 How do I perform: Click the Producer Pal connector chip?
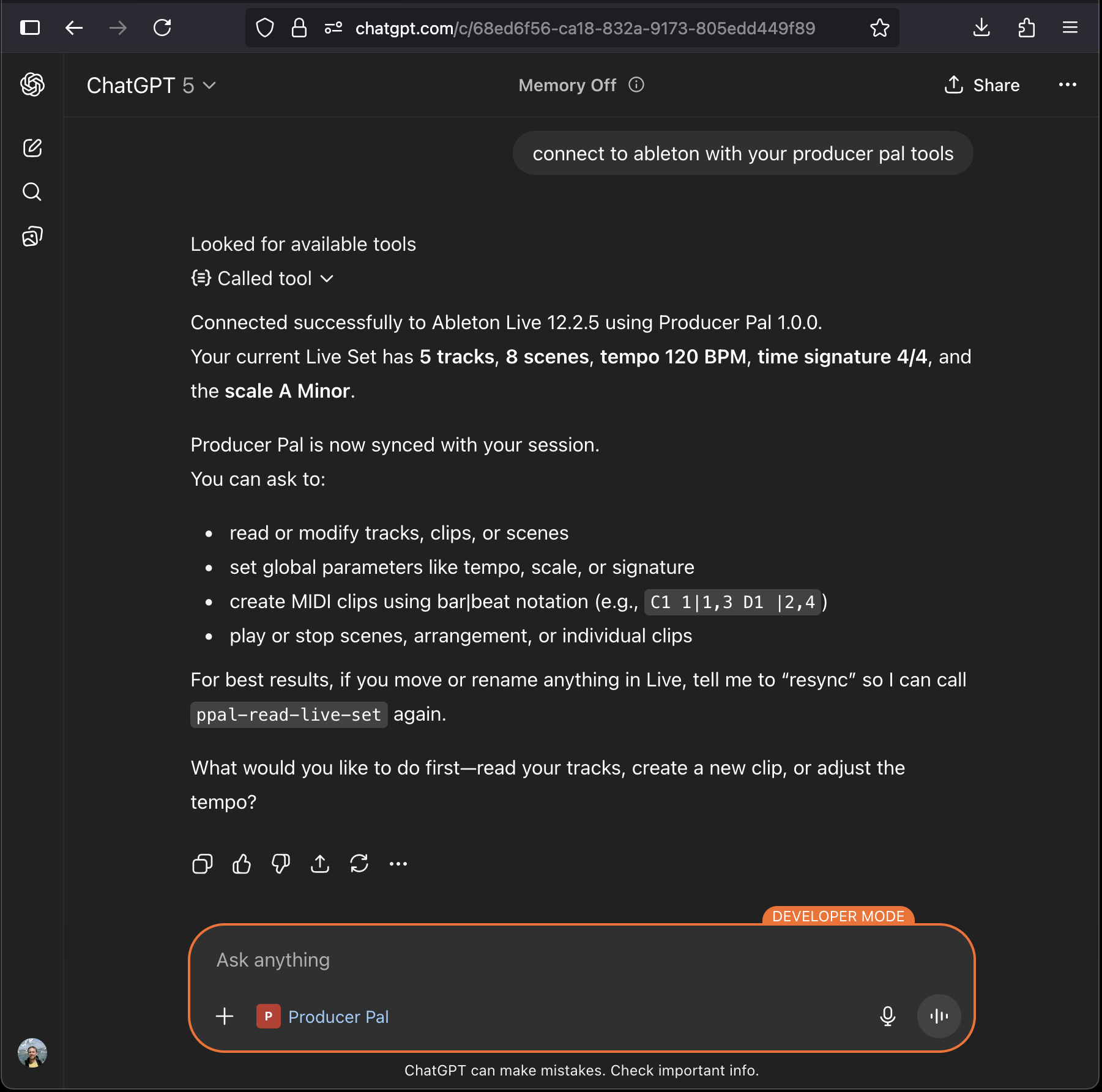click(323, 1016)
